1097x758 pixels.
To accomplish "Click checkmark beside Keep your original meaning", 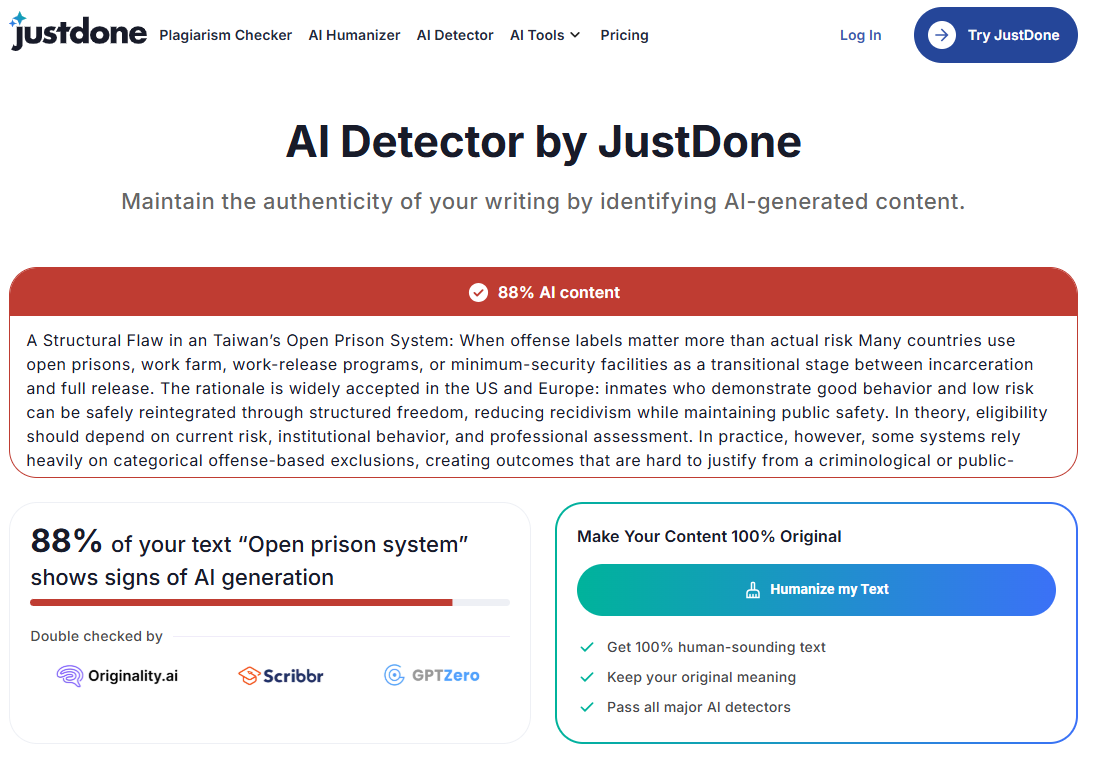I will [587, 678].
